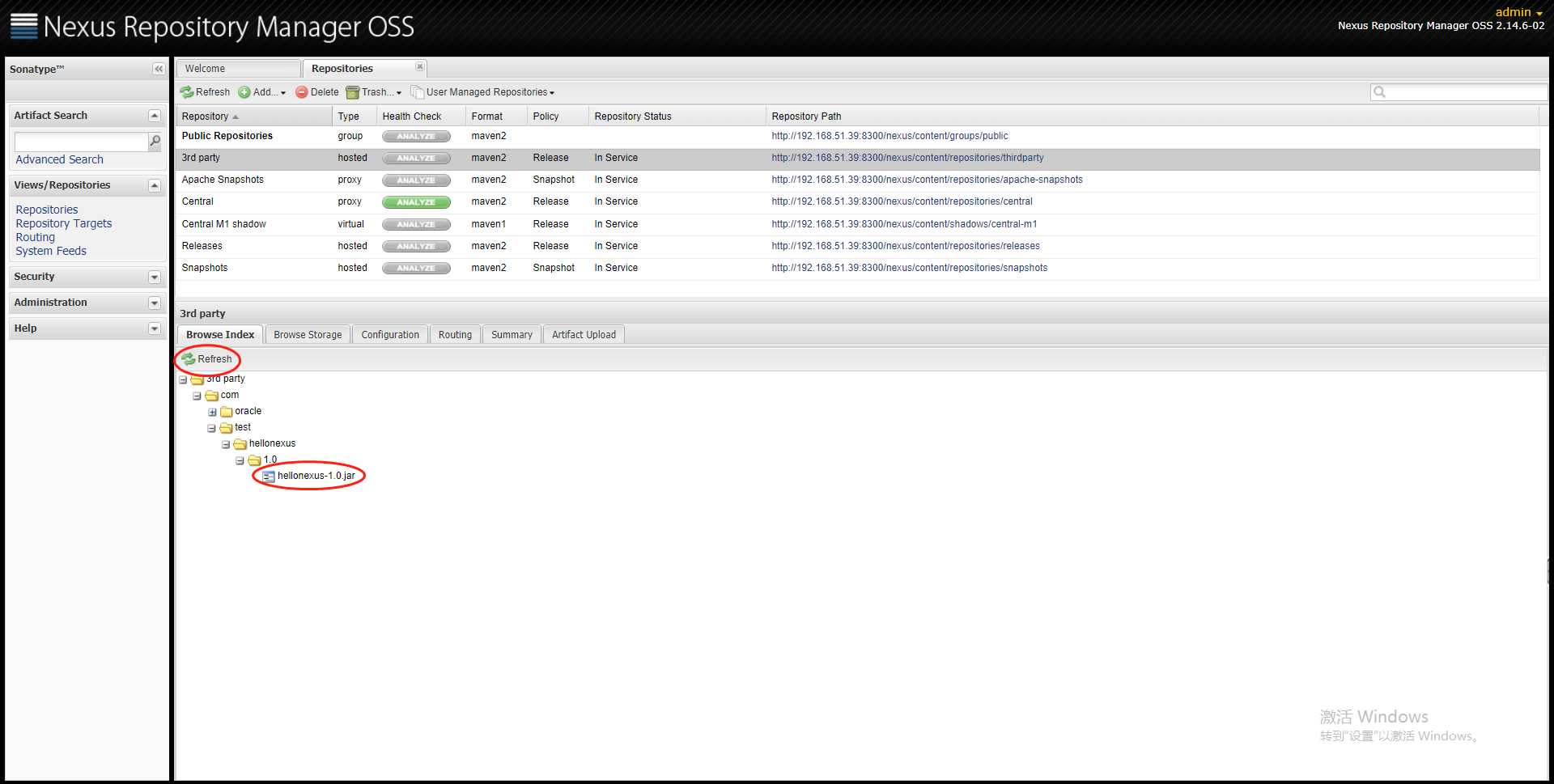Open the Trash dropdown menu
This screenshot has width=1554, height=784.
(x=374, y=92)
